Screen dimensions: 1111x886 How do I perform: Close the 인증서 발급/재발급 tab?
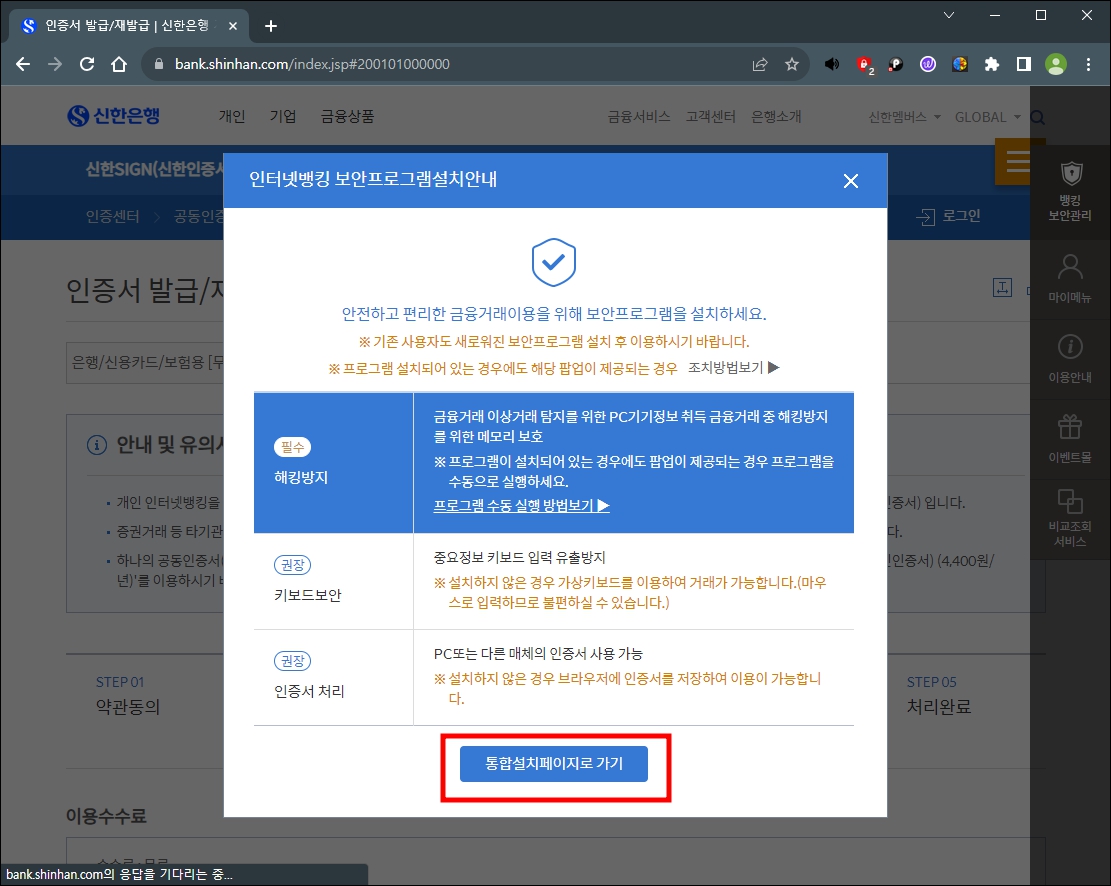click(233, 26)
